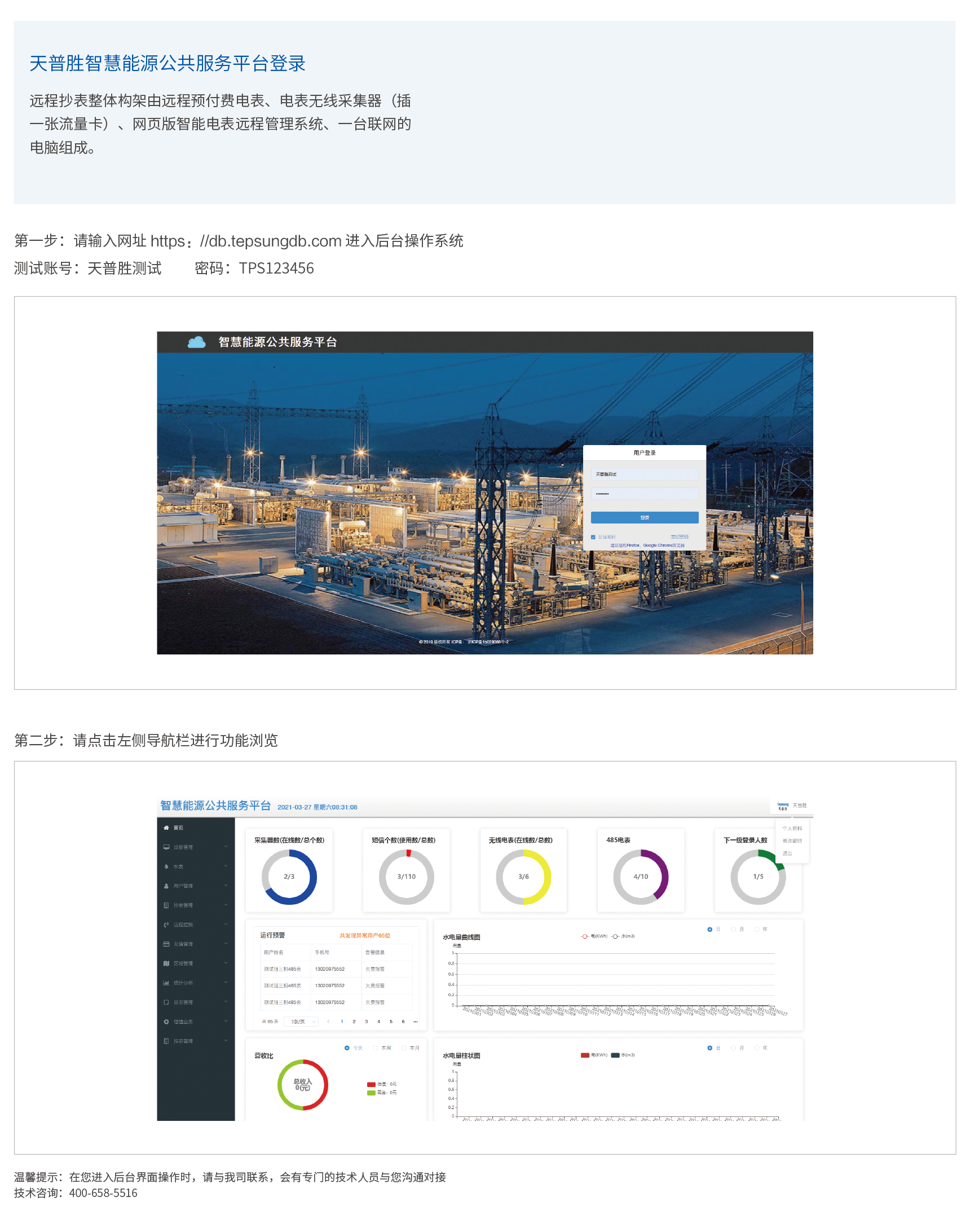Image resolution: width=970 pixels, height=1232 pixels.
Task: Expand the 统计分析 chevron
Action: click(x=226, y=982)
